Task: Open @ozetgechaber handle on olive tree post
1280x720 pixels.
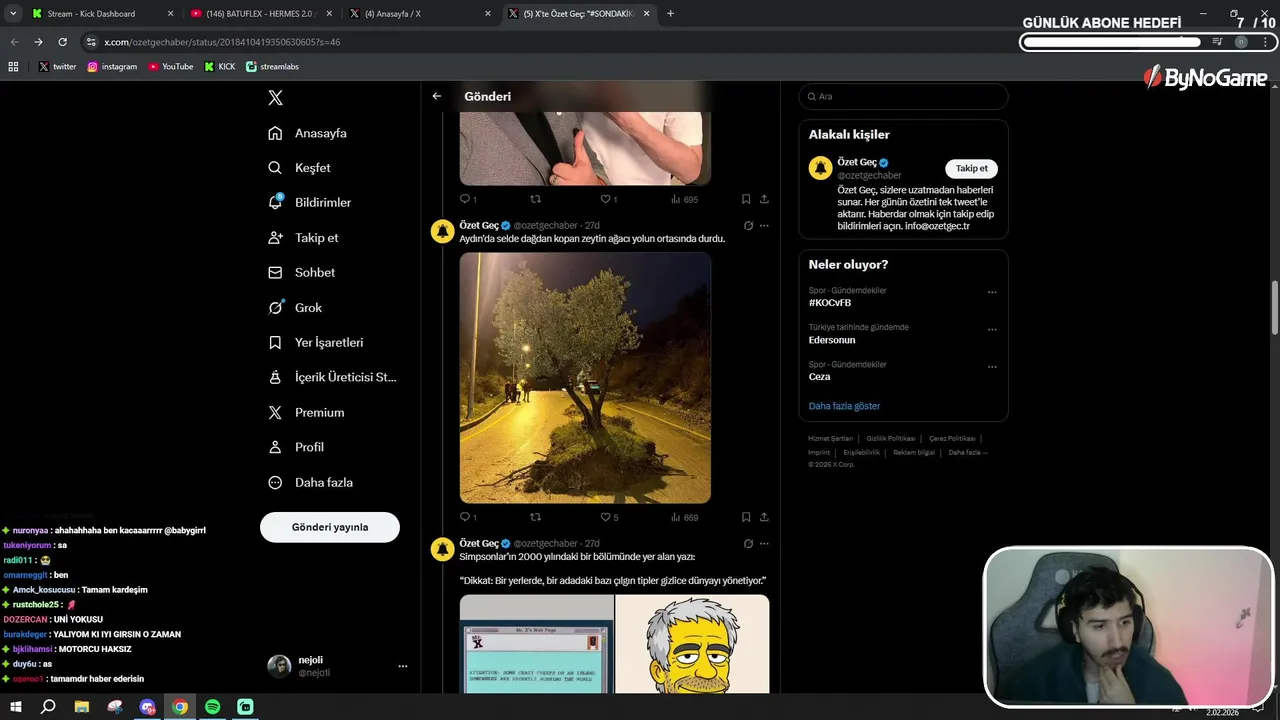Action: tap(546, 226)
